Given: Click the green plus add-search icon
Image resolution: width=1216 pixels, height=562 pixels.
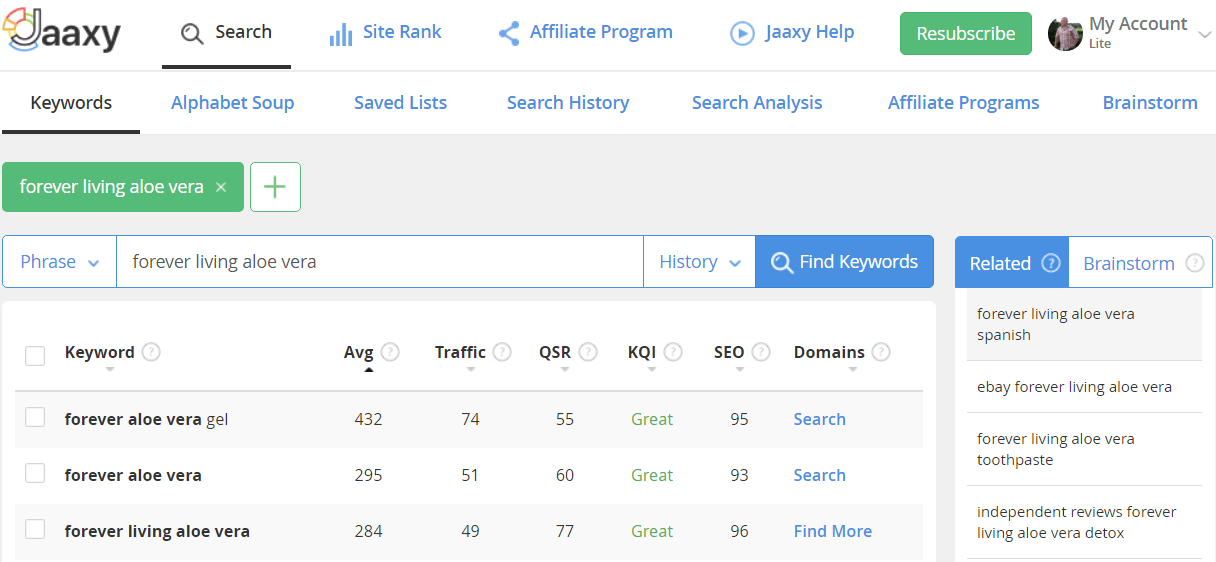Looking at the screenshot, I should coord(275,187).
